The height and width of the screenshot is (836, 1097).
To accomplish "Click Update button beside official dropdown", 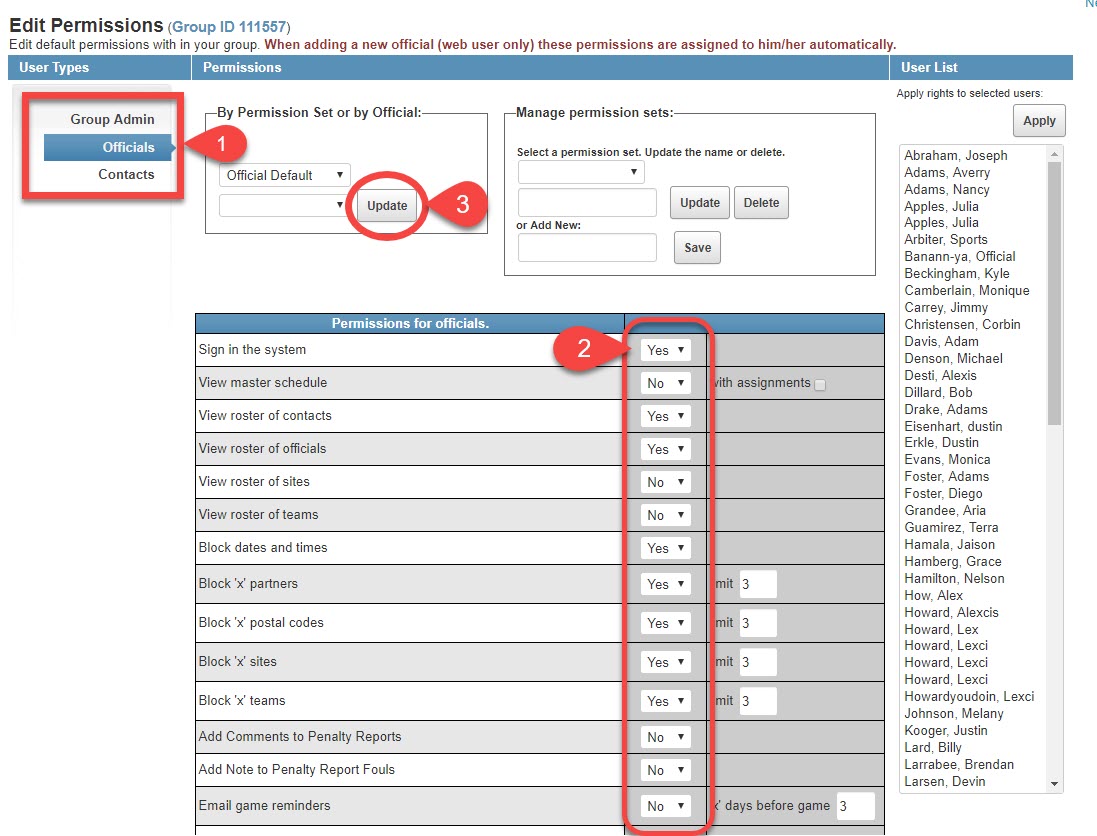I will point(387,205).
